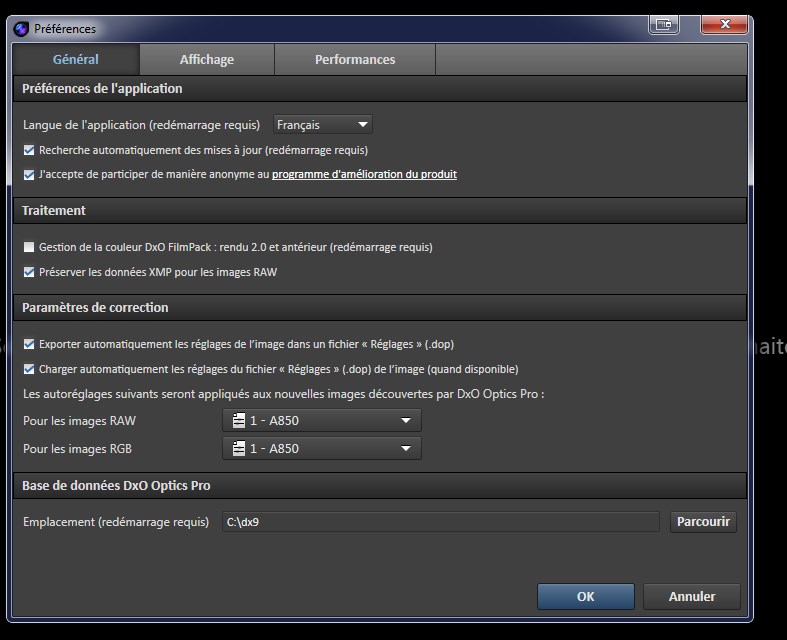Click the Paramètres de correction header
This screenshot has height=640, width=787.
point(380,307)
